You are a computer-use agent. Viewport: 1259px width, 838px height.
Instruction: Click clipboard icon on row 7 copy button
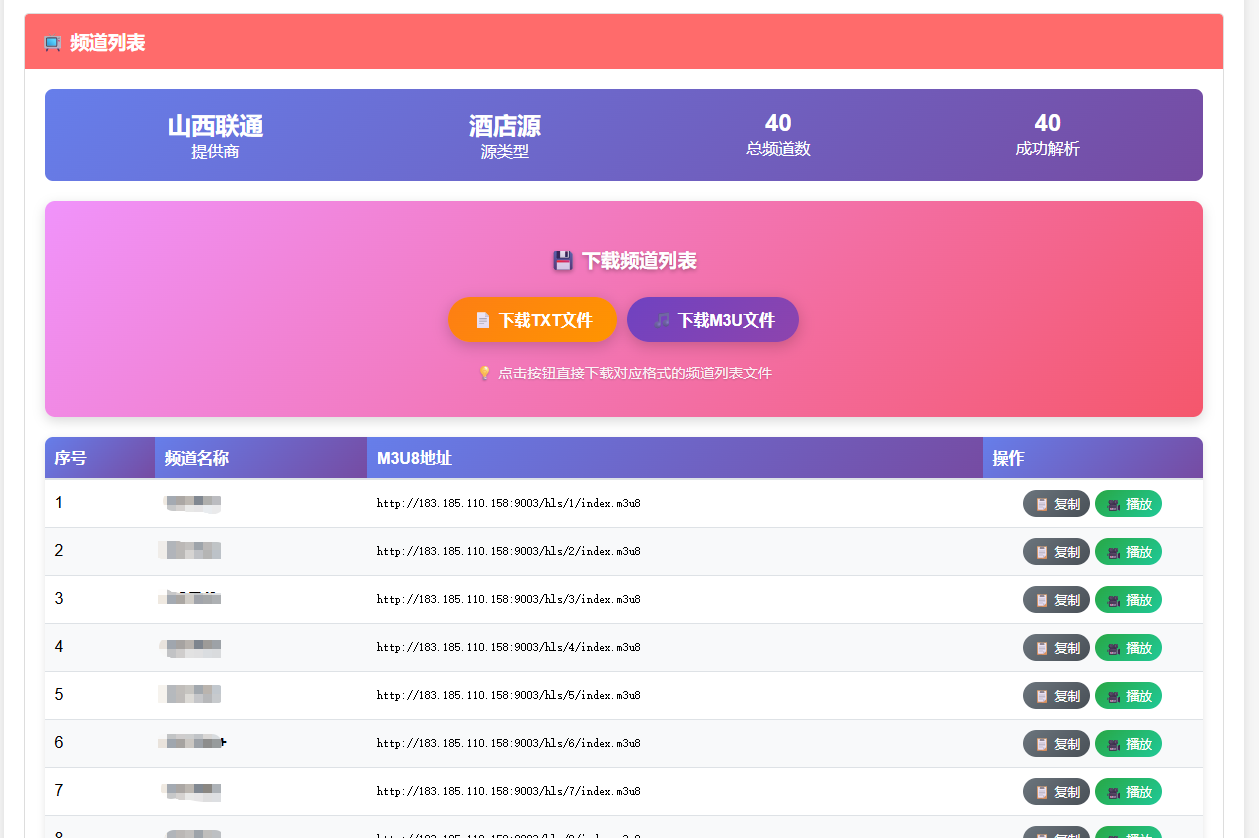1042,792
